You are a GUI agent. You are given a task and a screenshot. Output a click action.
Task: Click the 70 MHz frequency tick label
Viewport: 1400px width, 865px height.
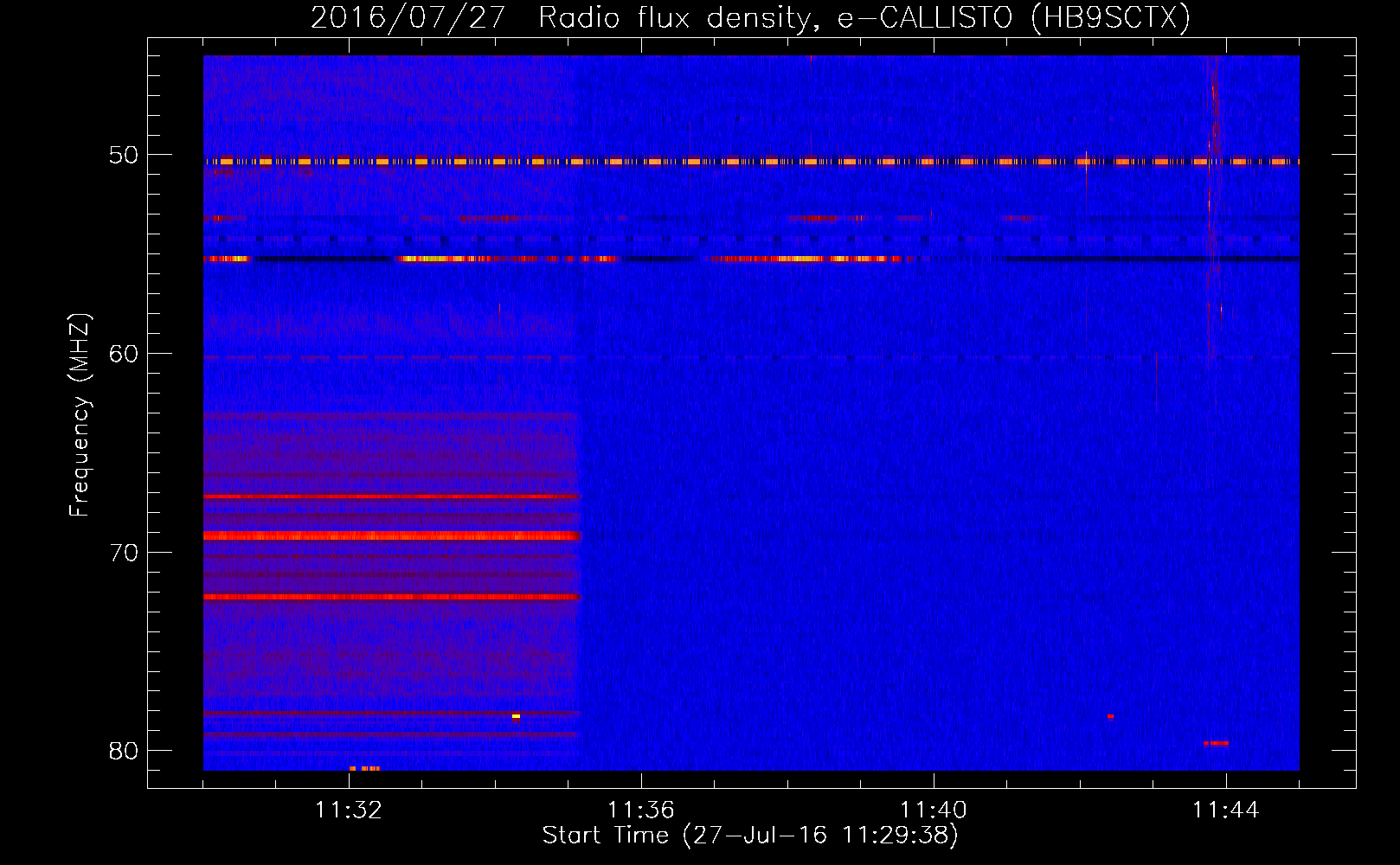(124, 552)
